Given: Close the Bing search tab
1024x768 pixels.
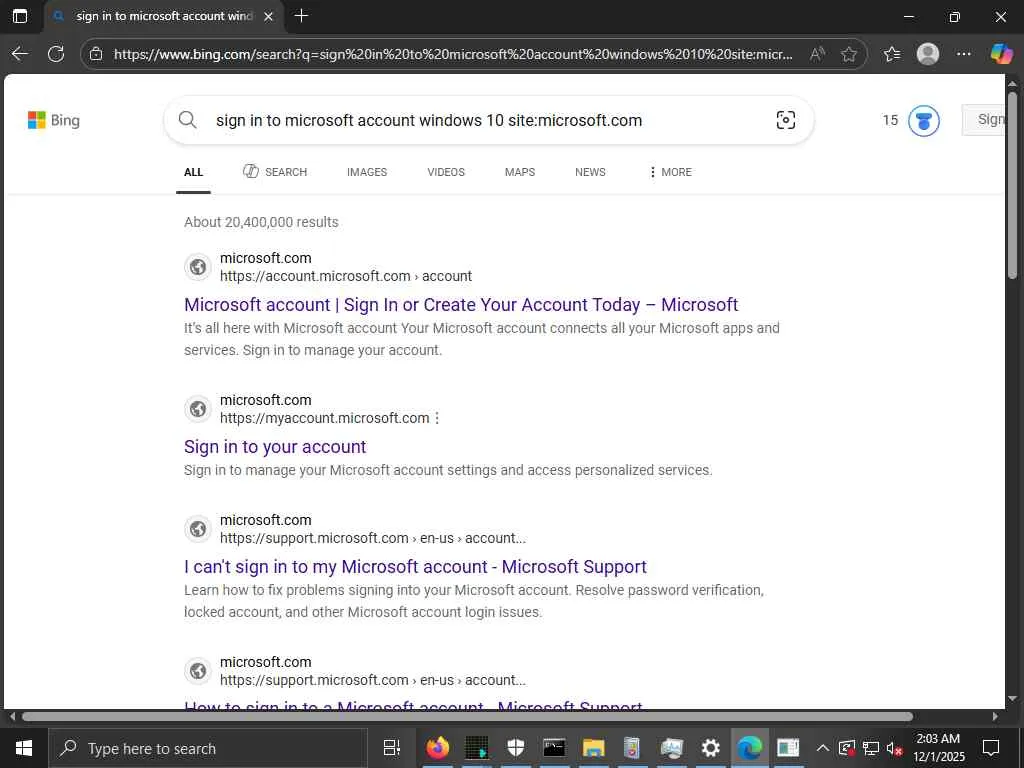Looking at the screenshot, I should 268,16.
